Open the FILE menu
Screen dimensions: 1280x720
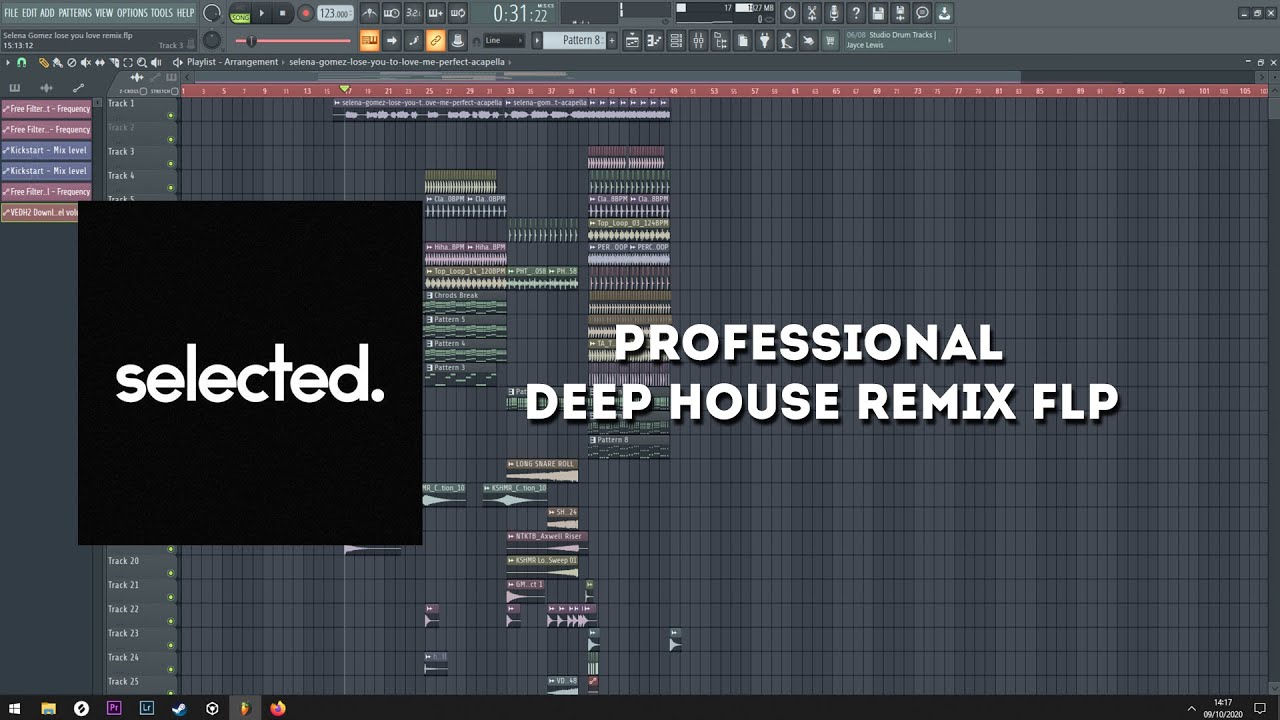tap(11, 13)
